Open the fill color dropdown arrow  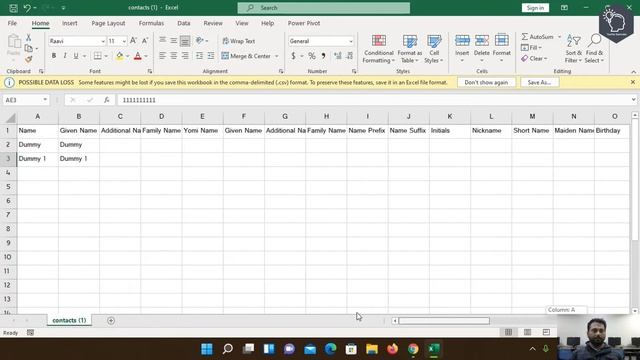click(127, 56)
